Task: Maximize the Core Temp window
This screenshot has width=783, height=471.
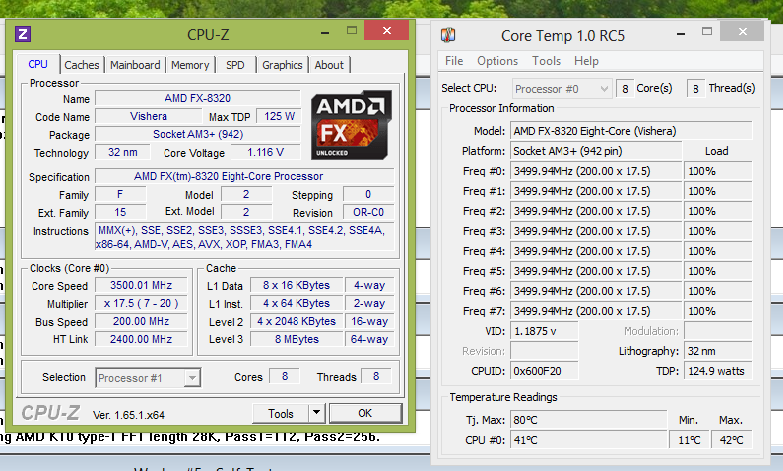Action: [707, 32]
